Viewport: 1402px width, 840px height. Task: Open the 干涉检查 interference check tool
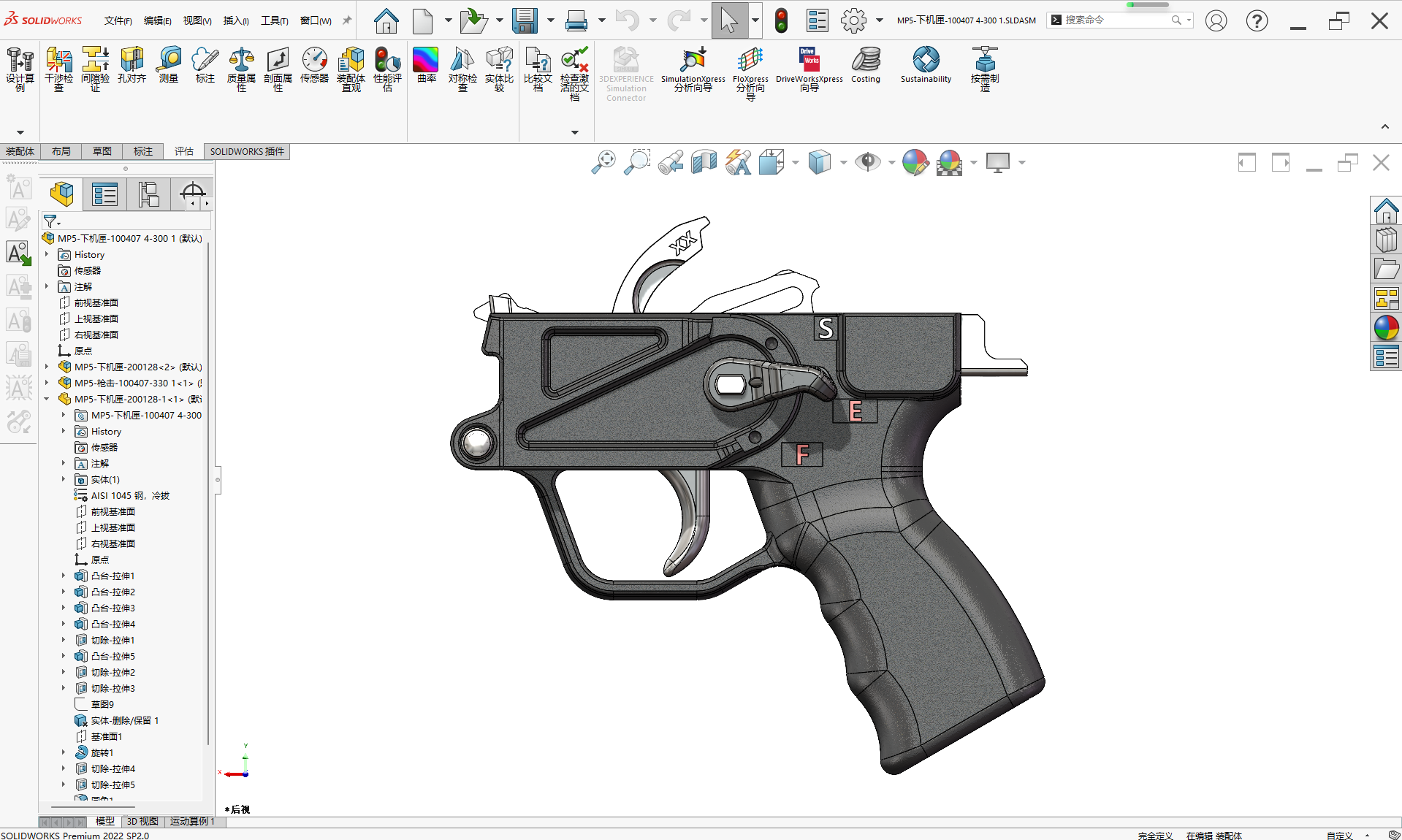coord(58,69)
